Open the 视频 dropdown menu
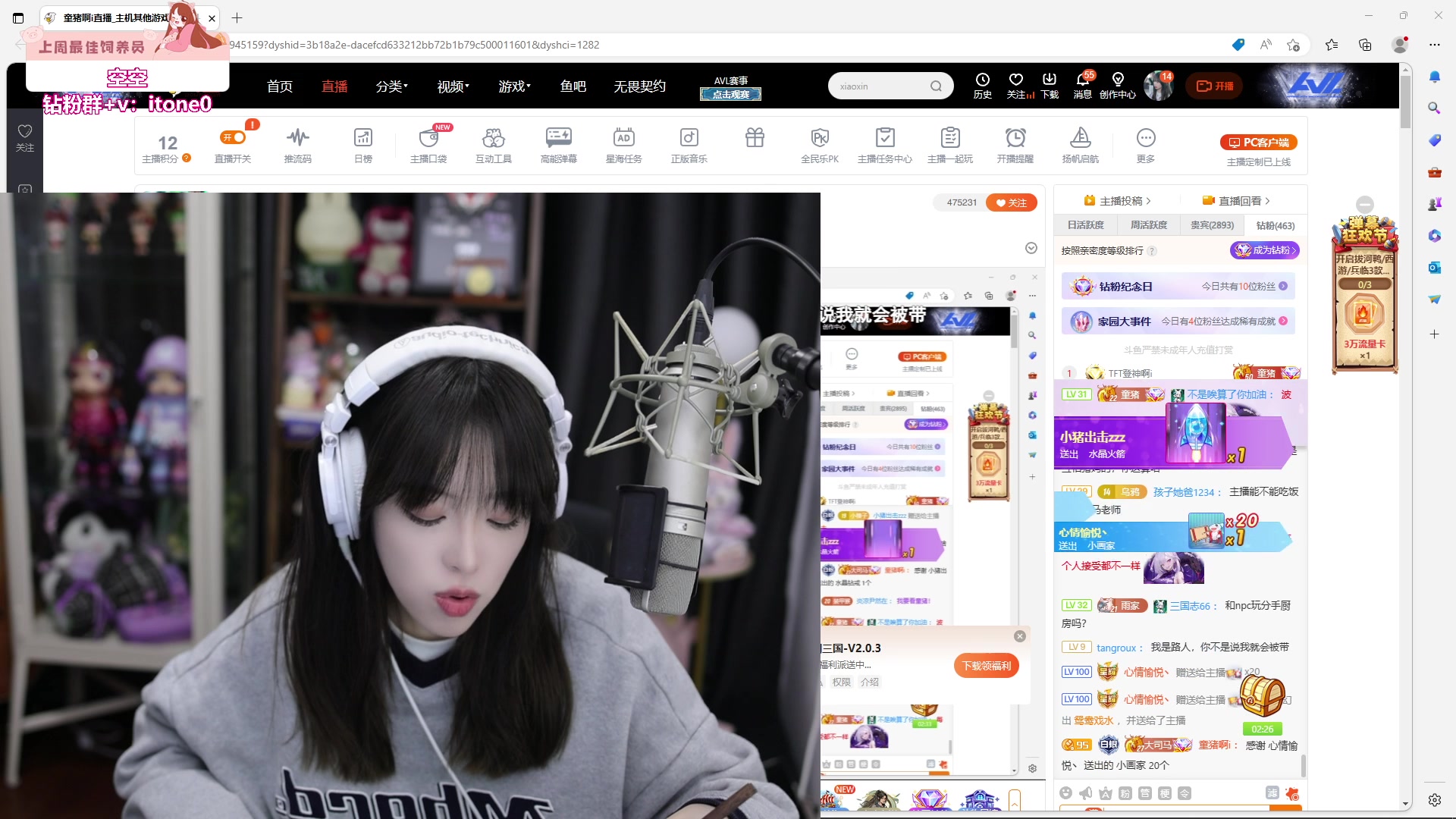This screenshot has height=819, width=1456. [x=453, y=86]
